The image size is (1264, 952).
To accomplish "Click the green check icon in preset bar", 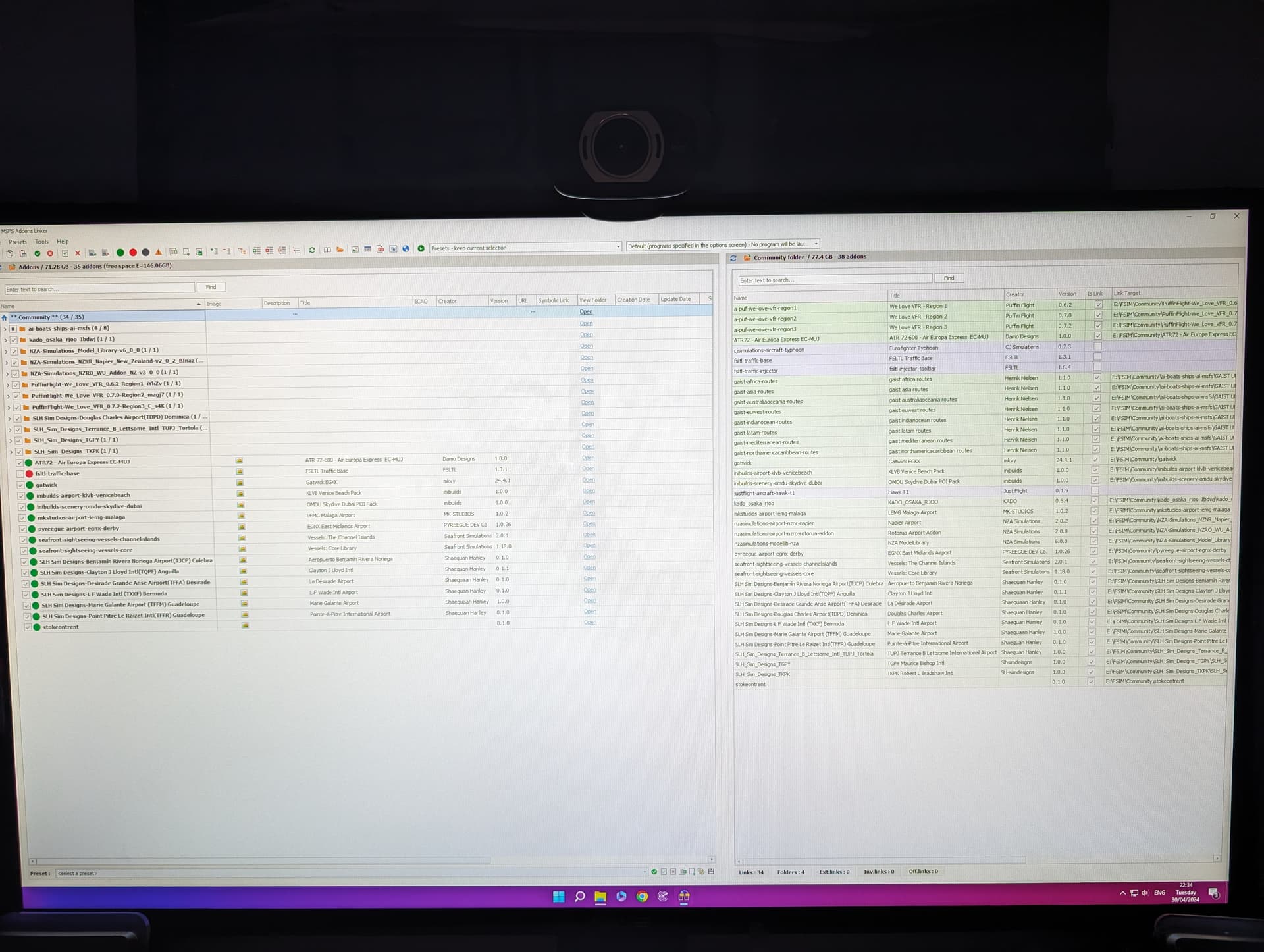I will [x=654, y=872].
